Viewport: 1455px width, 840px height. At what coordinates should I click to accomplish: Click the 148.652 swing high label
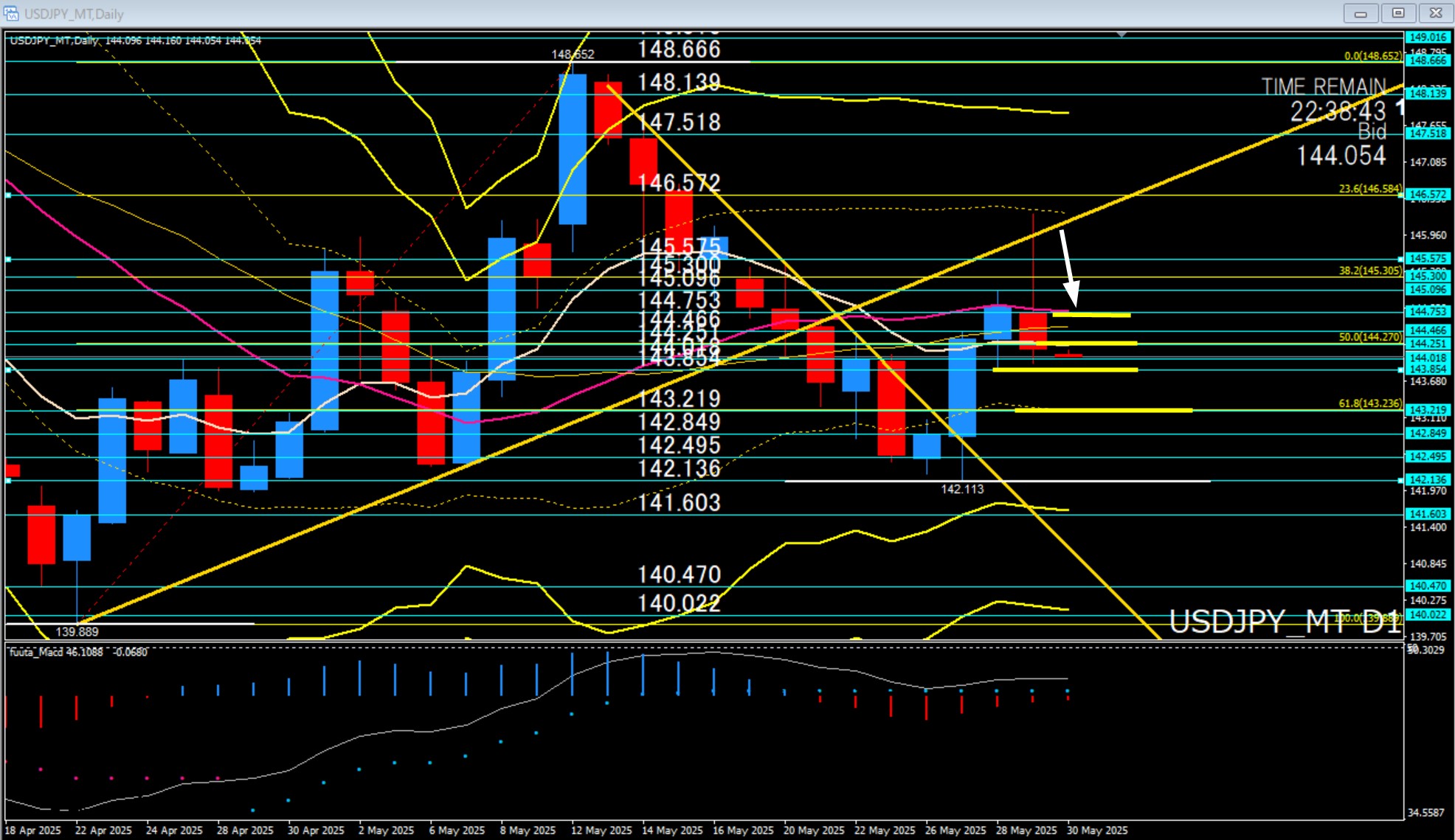(x=573, y=55)
